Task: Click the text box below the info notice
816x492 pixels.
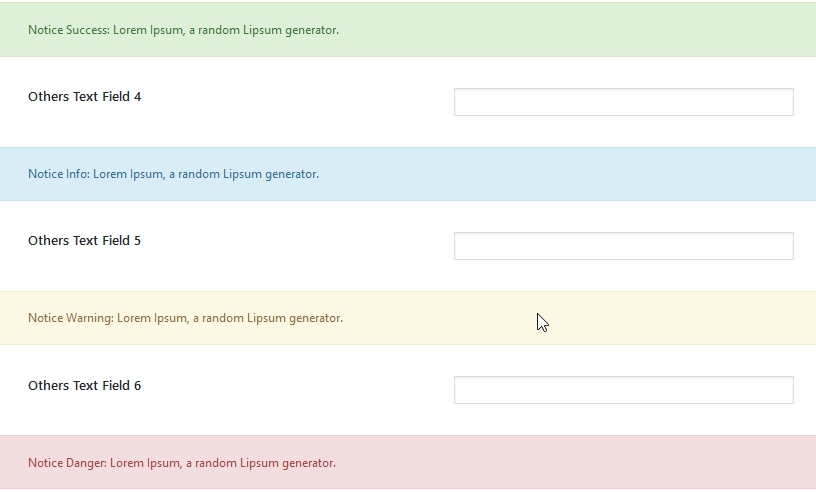Action: [x=623, y=246]
